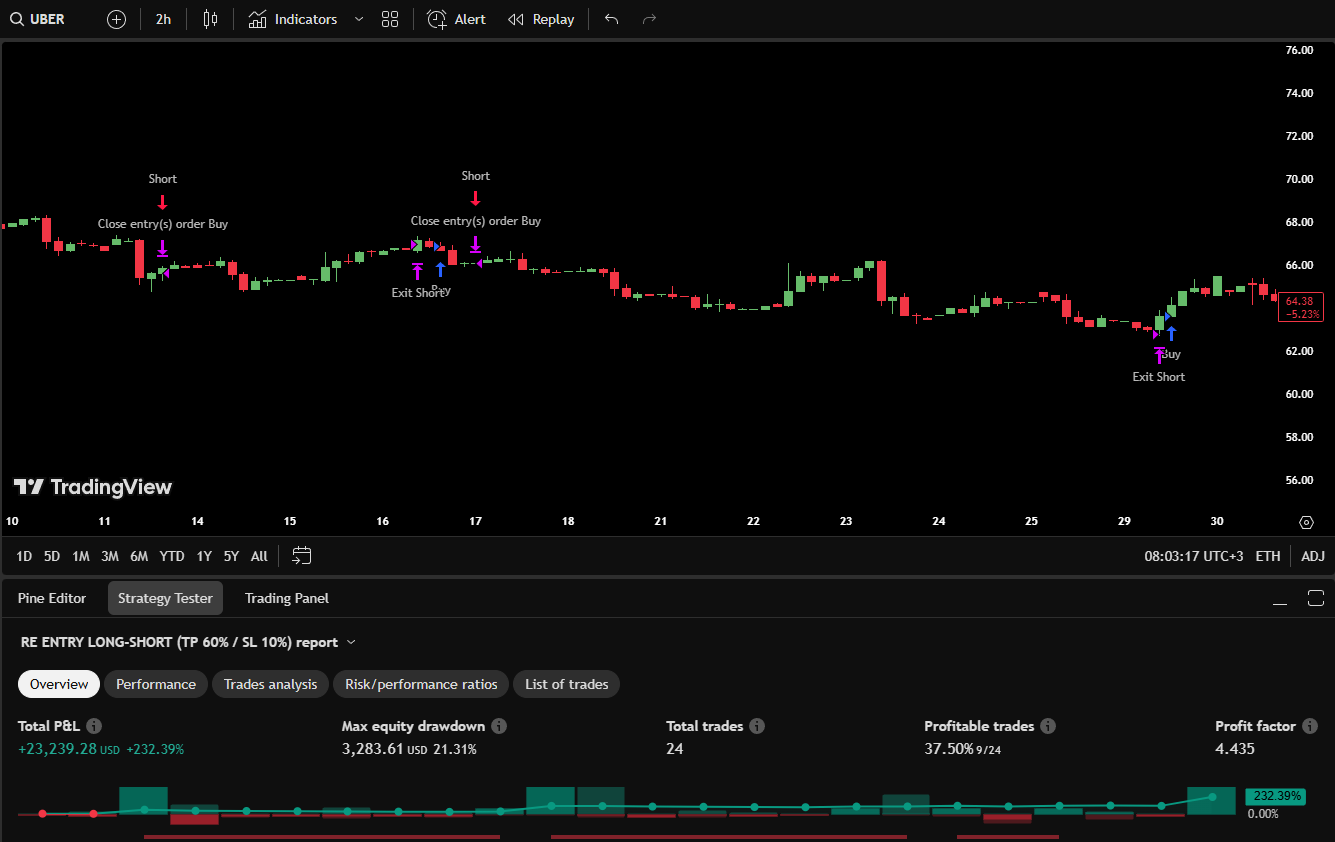Open the layout templates grid icon
Viewport: 1335px width, 842px height.
coord(390,19)
